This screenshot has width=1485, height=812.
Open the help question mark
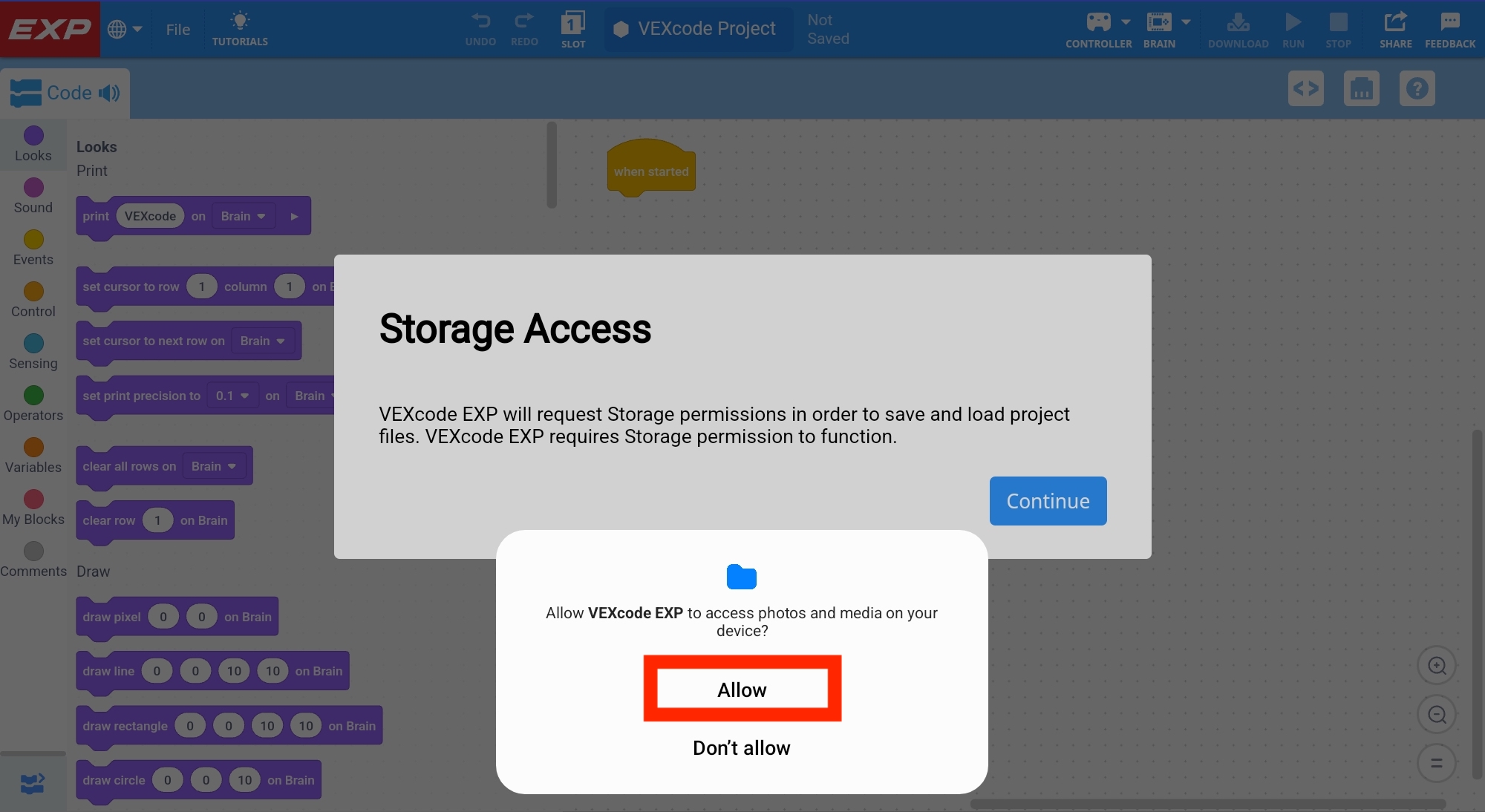1417,88
